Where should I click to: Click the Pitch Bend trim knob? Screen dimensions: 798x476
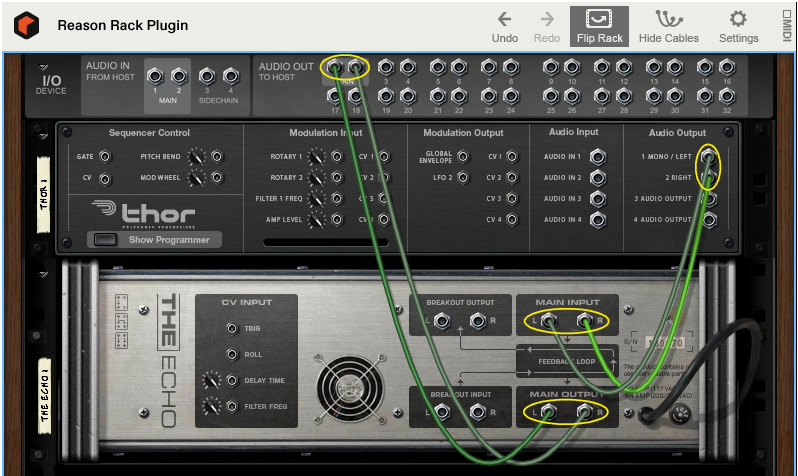pos(196,157)
